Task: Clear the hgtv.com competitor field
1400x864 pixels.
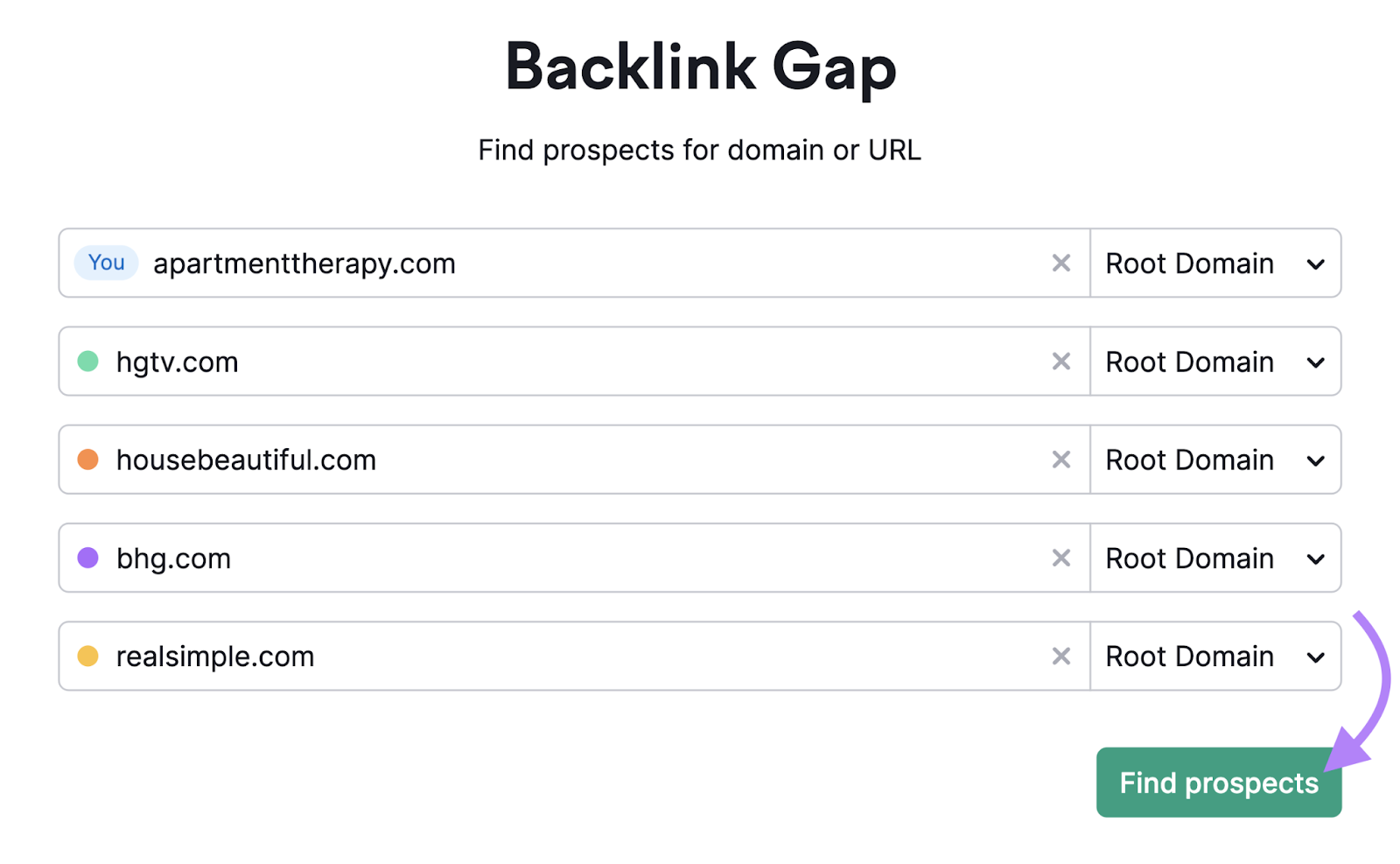Action: [1061, 361]
